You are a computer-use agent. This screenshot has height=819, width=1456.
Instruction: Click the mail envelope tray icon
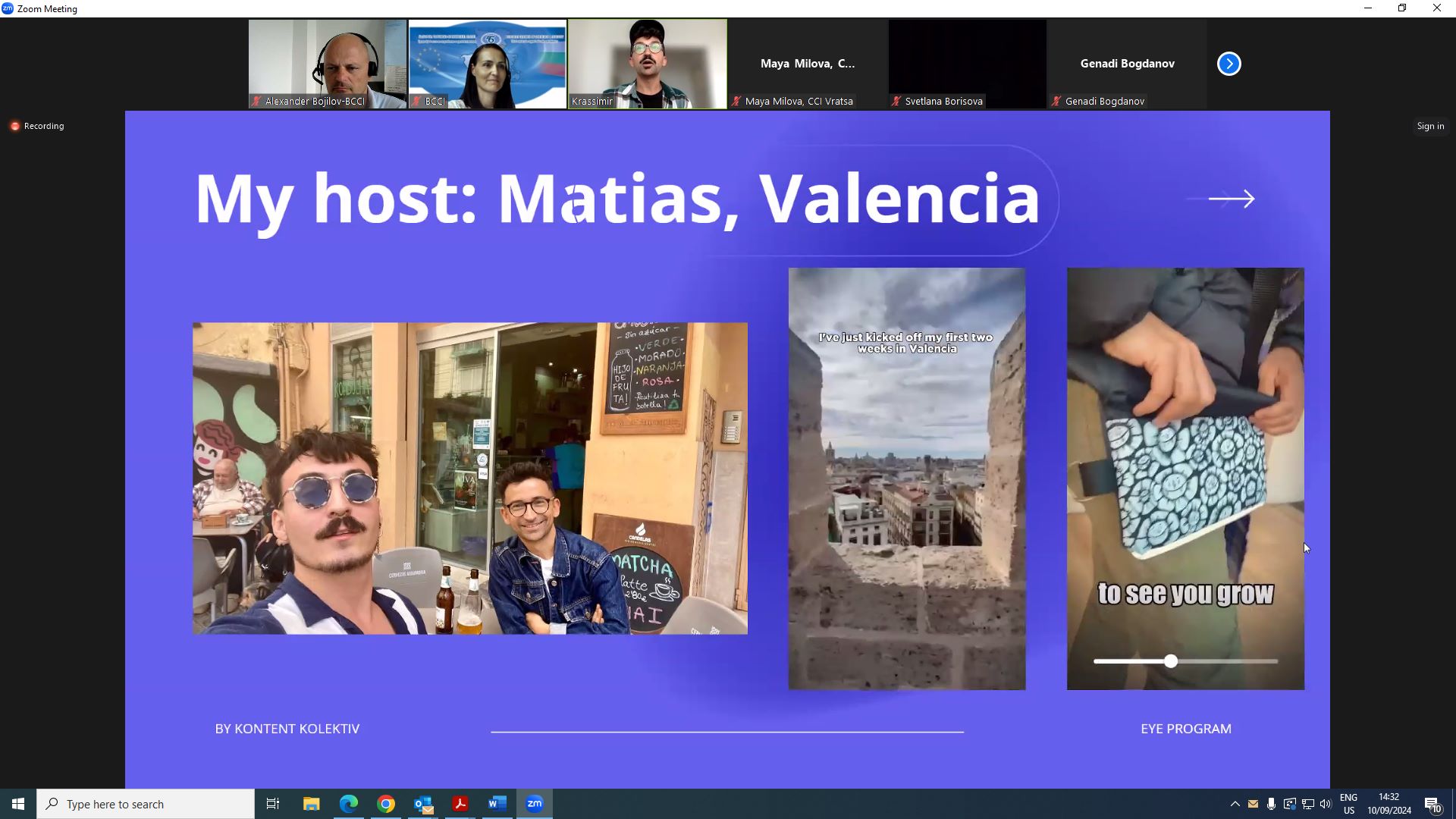pos(1253,804)
